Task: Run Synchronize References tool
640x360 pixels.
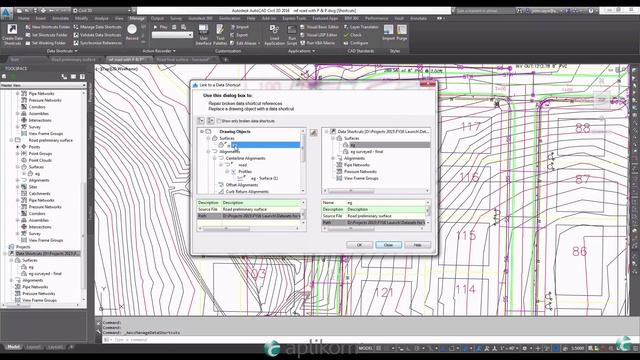Action: (x=97, y=43)
